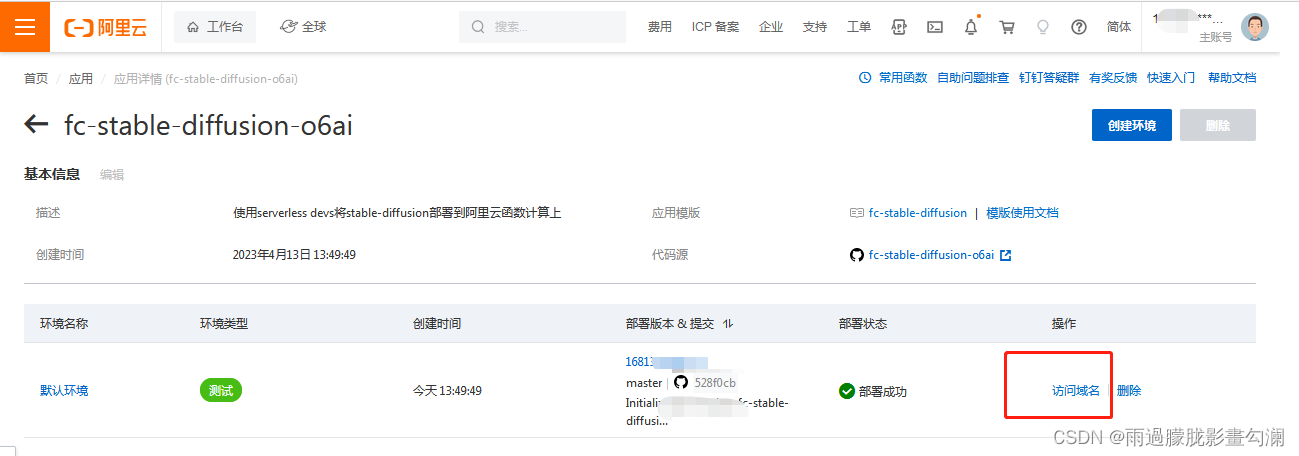
Task: Click 访问域名 in the operations column
Action: 1076,391
